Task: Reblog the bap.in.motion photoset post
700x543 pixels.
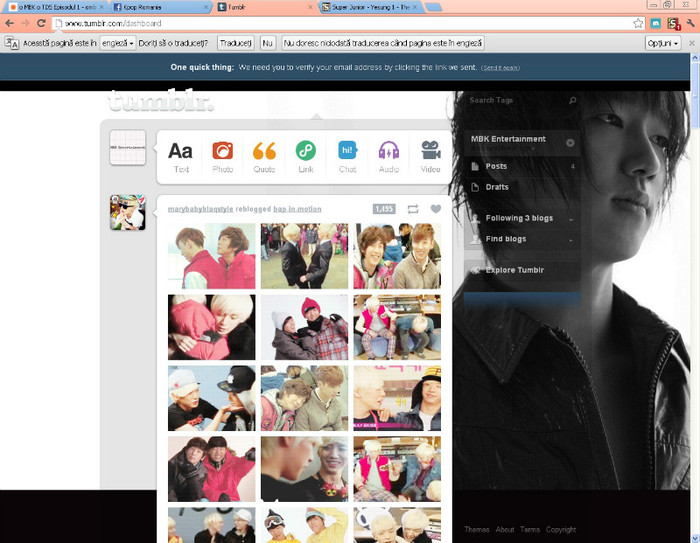Action: point(413,209)
